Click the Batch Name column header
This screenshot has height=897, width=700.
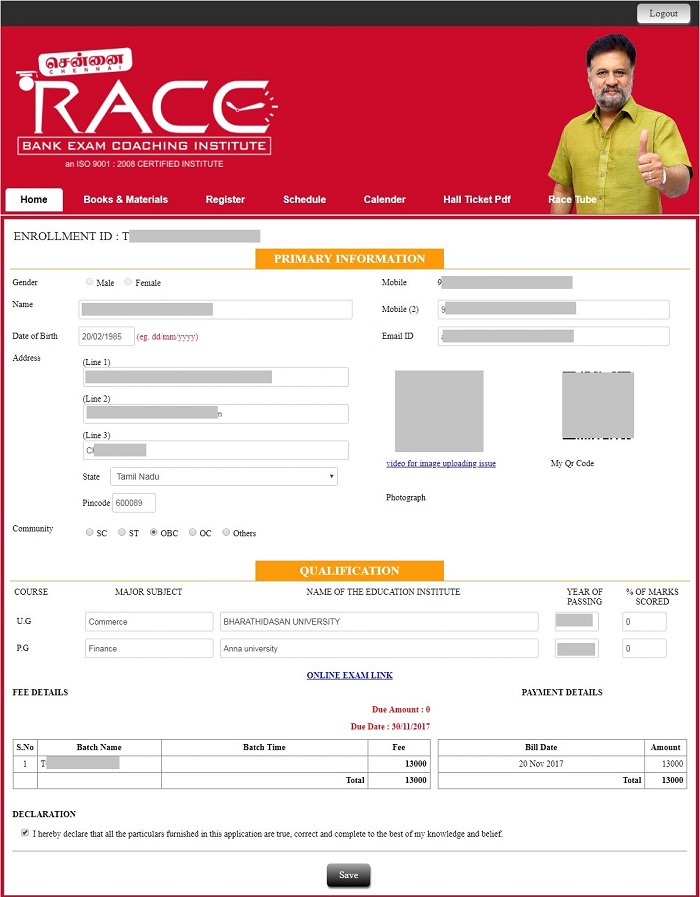click(x=99, y=747)
